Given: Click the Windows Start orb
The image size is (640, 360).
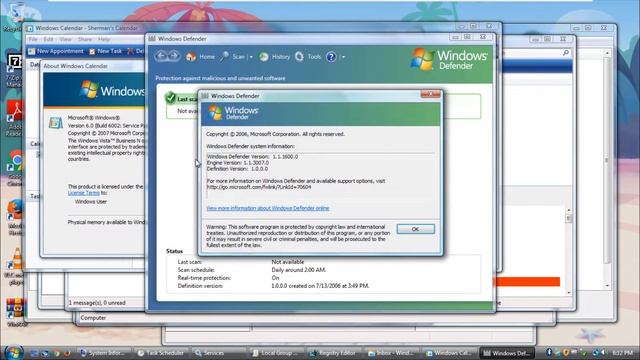Looking at the screenshot, I should pos(14,352).
